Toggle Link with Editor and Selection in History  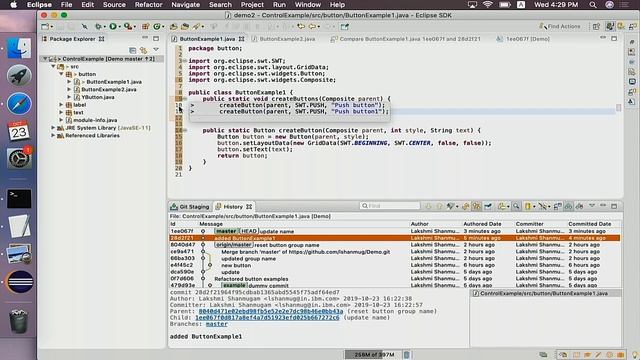coord(476,207)
